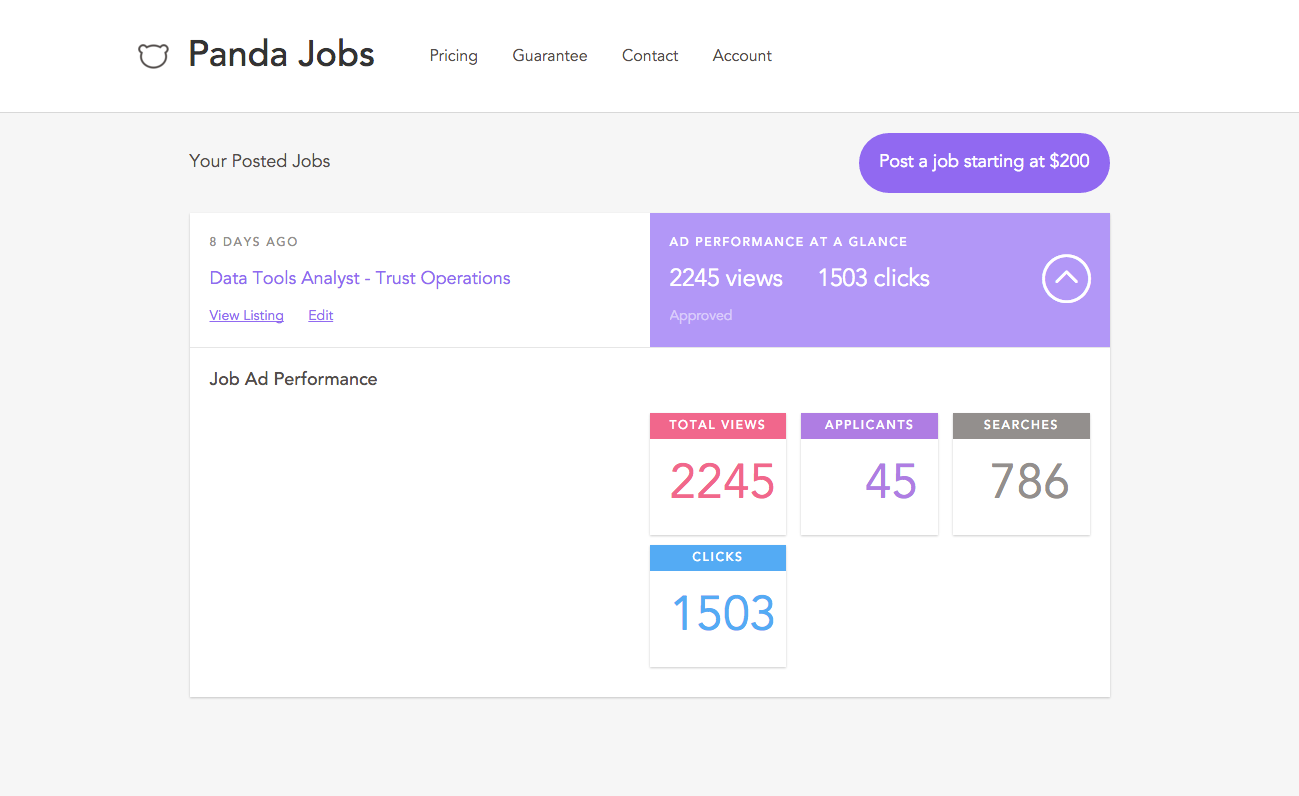Click Post a job starting at $200
Viewport: 1299px width, 796px height.
[x=984, y=162]
